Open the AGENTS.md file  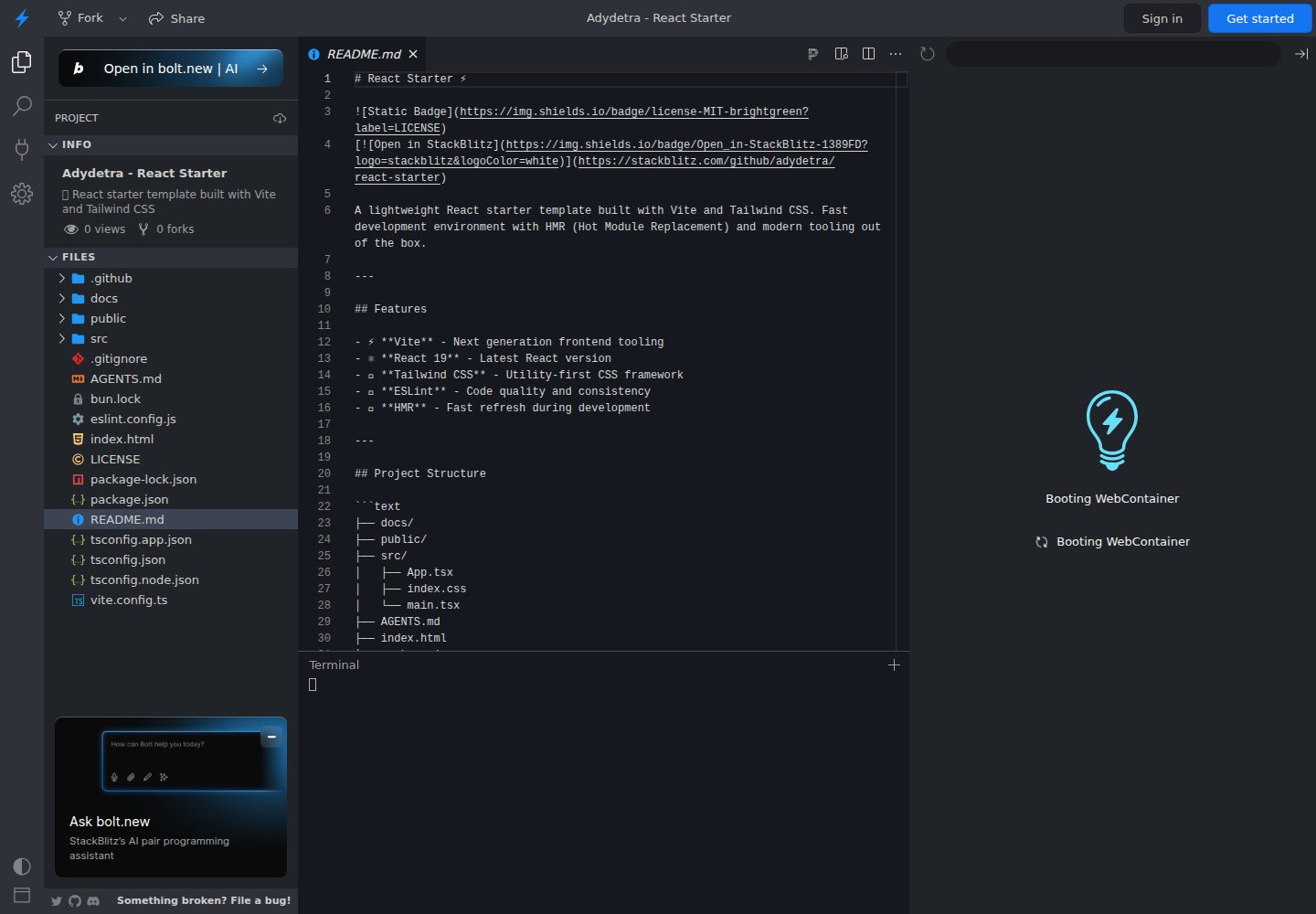point(171,378)
